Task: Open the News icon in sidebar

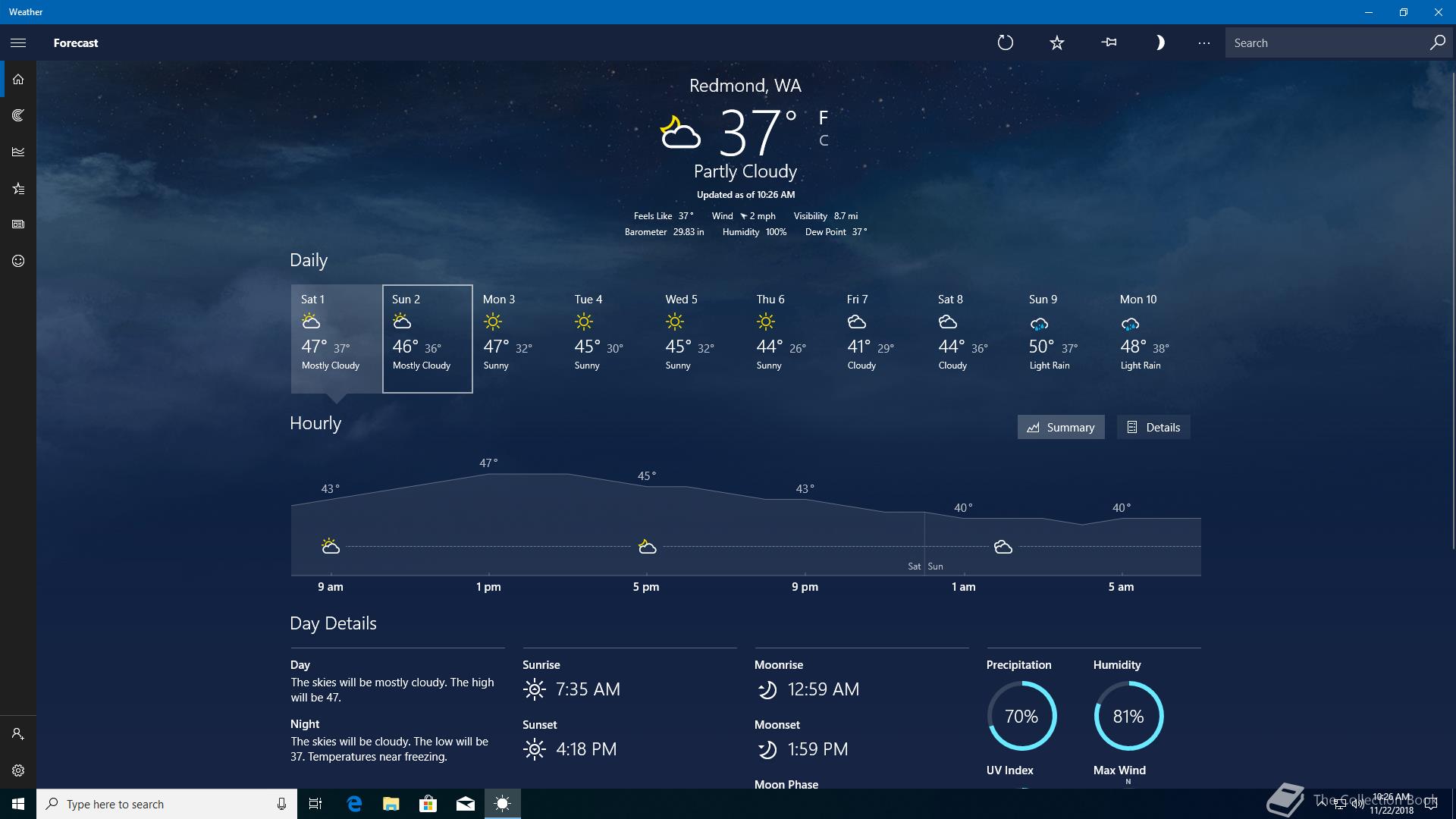Action: pyautogui.click(x=18, y=224)
